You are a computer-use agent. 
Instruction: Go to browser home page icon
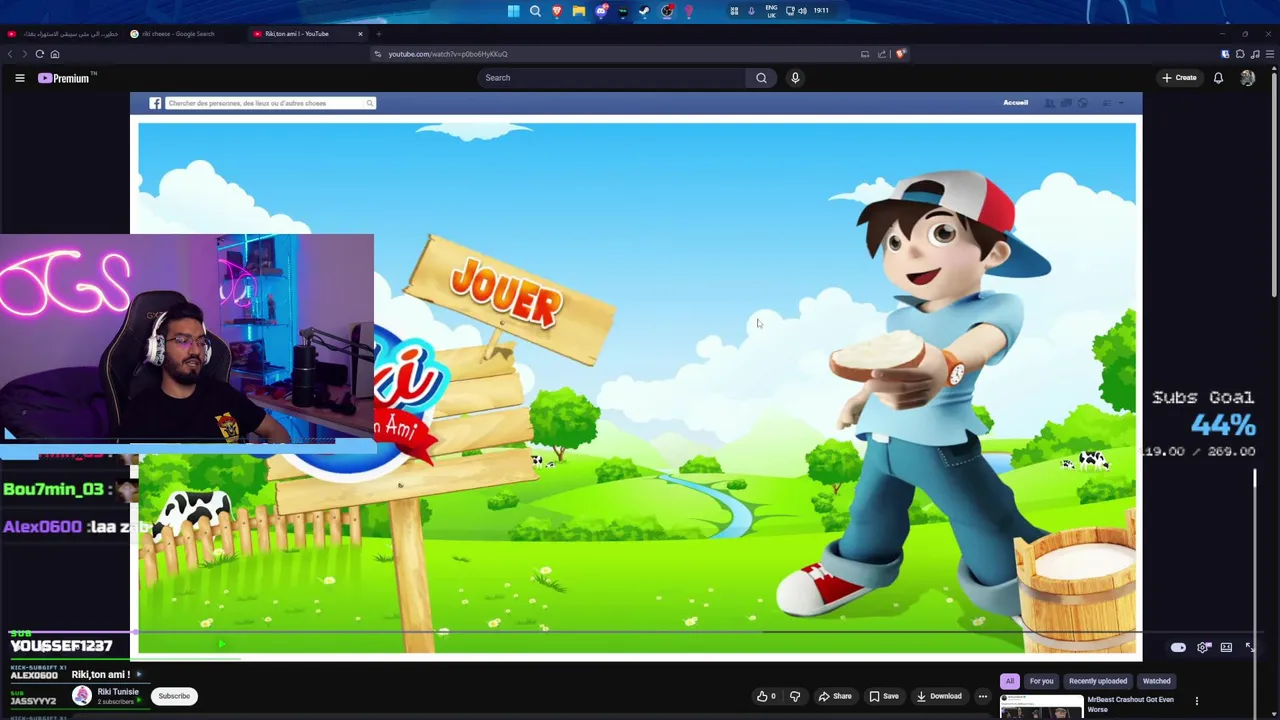pos(55,54)
